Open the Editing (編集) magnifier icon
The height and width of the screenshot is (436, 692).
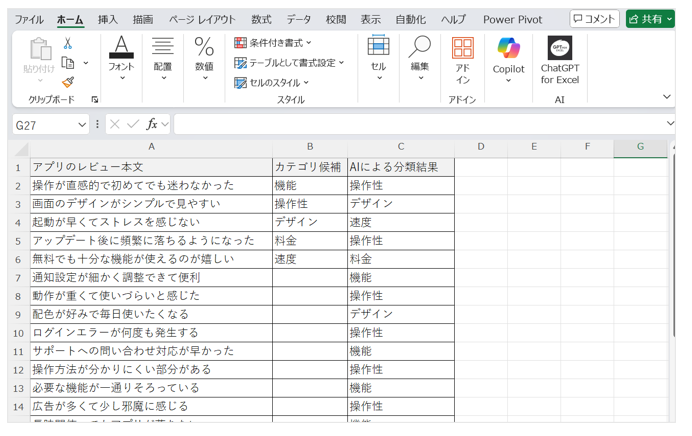(420, 46)
